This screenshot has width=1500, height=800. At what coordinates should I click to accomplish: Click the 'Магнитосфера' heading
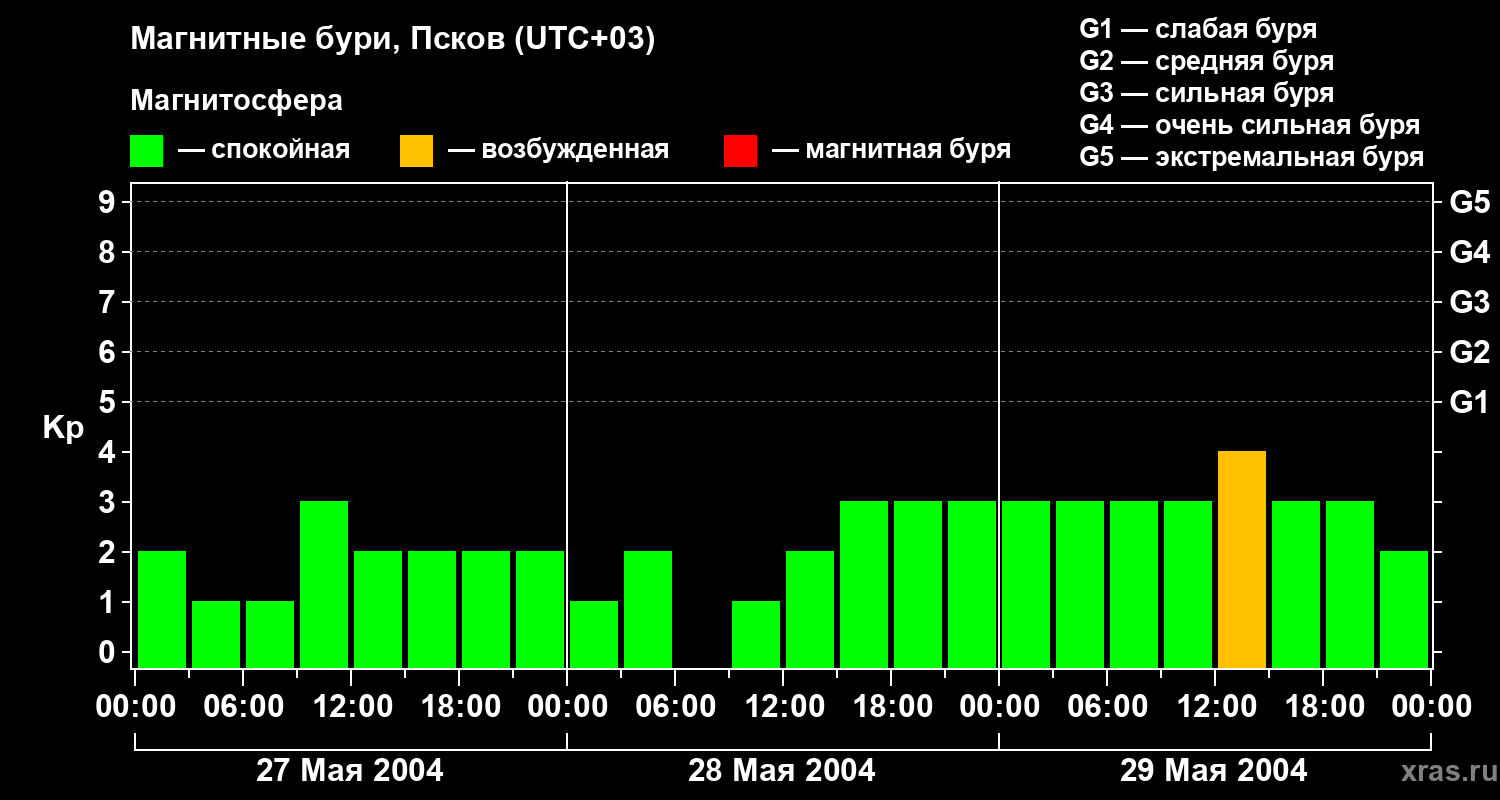click(236, 101)
